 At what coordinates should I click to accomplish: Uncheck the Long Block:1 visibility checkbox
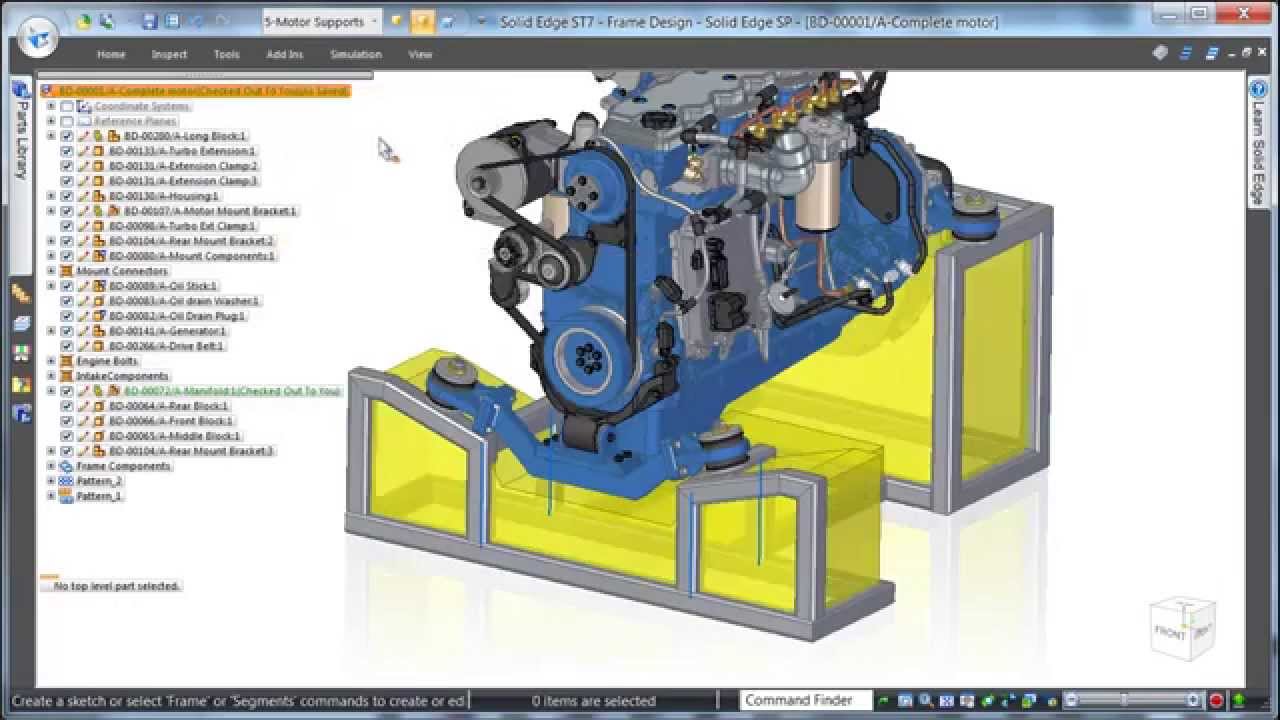pyautogui.click(x=67, y=136)
